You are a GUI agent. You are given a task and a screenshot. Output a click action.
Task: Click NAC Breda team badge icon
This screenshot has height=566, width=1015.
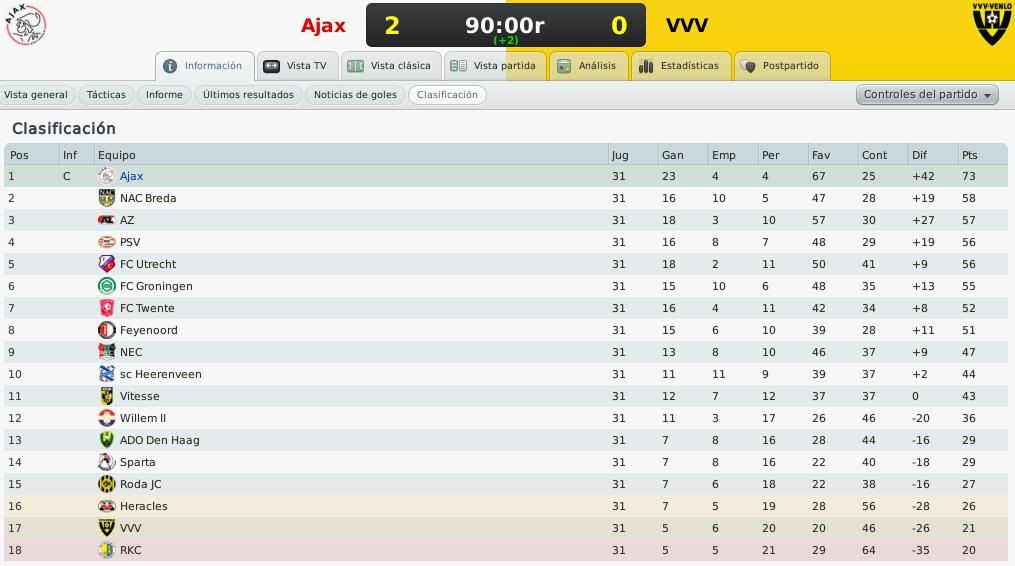[106, 198]
